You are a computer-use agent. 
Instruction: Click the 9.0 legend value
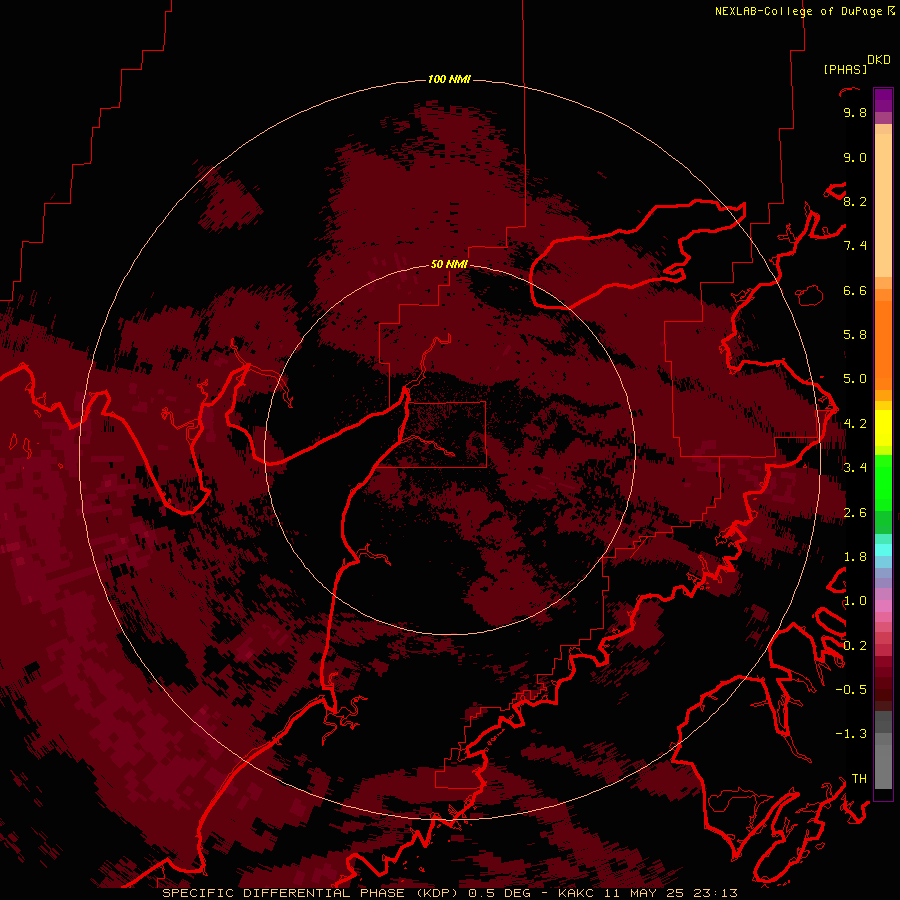(855, 157)
